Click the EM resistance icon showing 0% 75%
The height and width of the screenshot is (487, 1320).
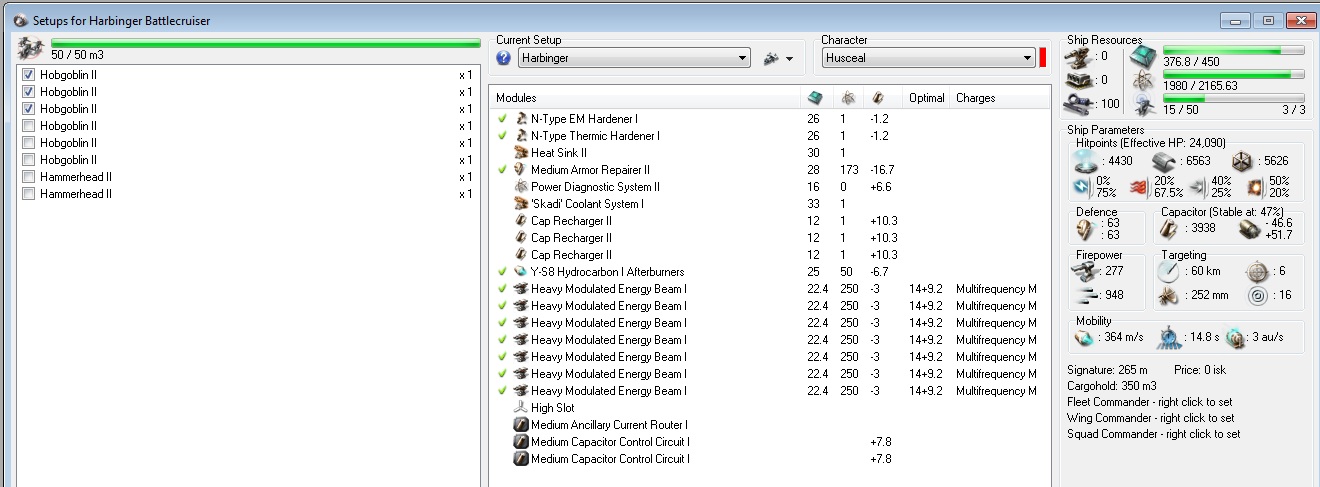pyautogui.click(x=1080, y=187)
